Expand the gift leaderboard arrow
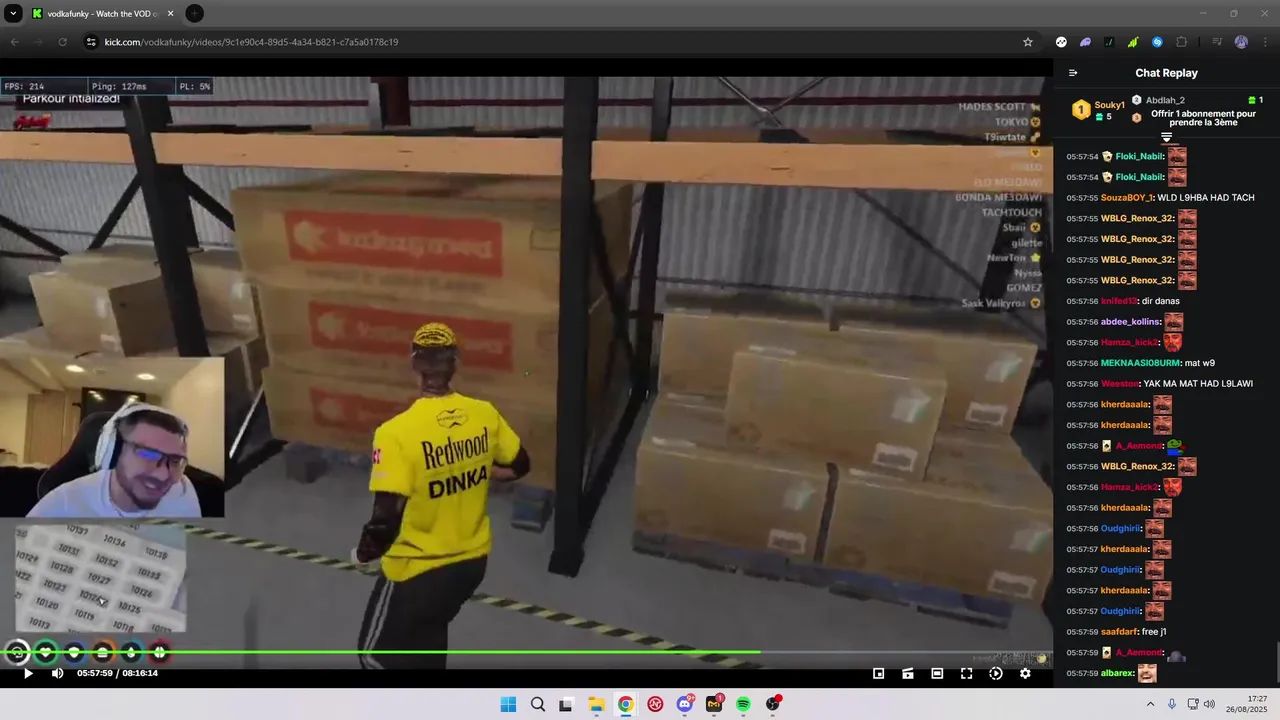Image resolution: width=1280 pixels, height=720 pixels. coord(1166,137)
